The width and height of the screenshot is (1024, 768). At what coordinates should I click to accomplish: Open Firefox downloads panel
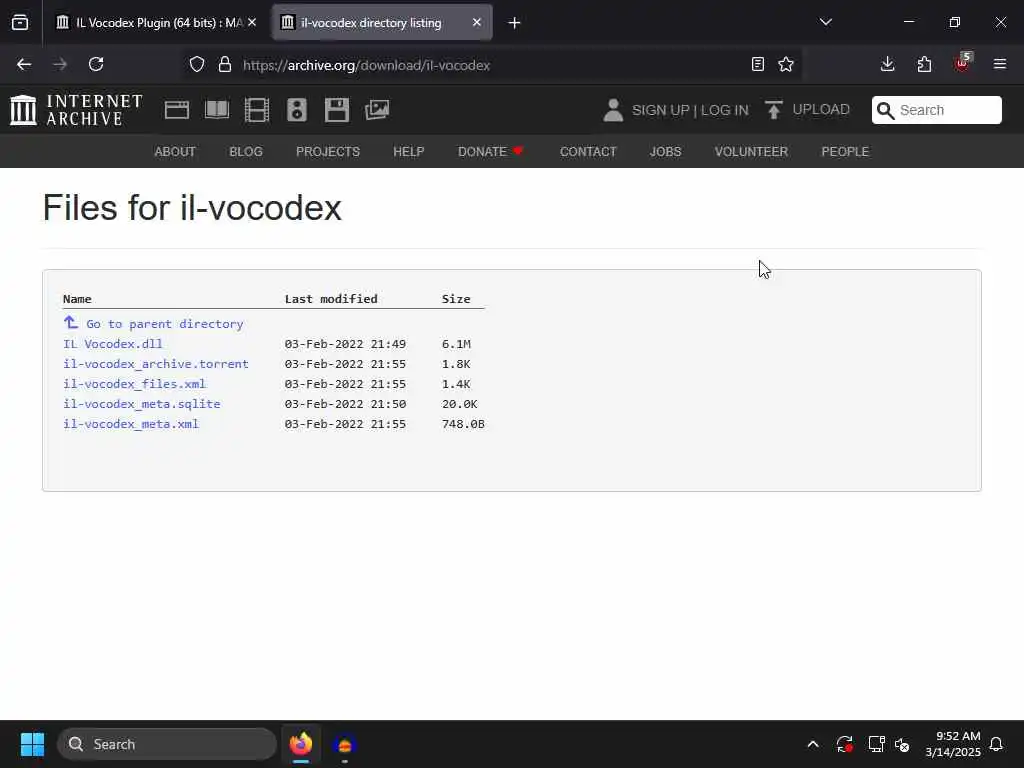click(888, 64)
